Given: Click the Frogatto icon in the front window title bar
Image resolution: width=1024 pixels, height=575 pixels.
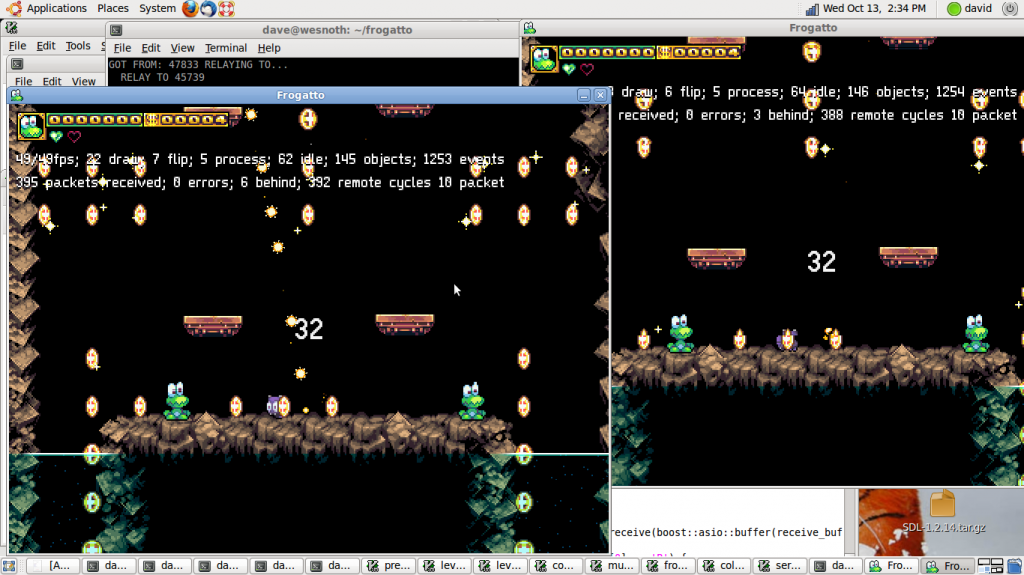Looking at the screenshot, I should coord(16,95).
